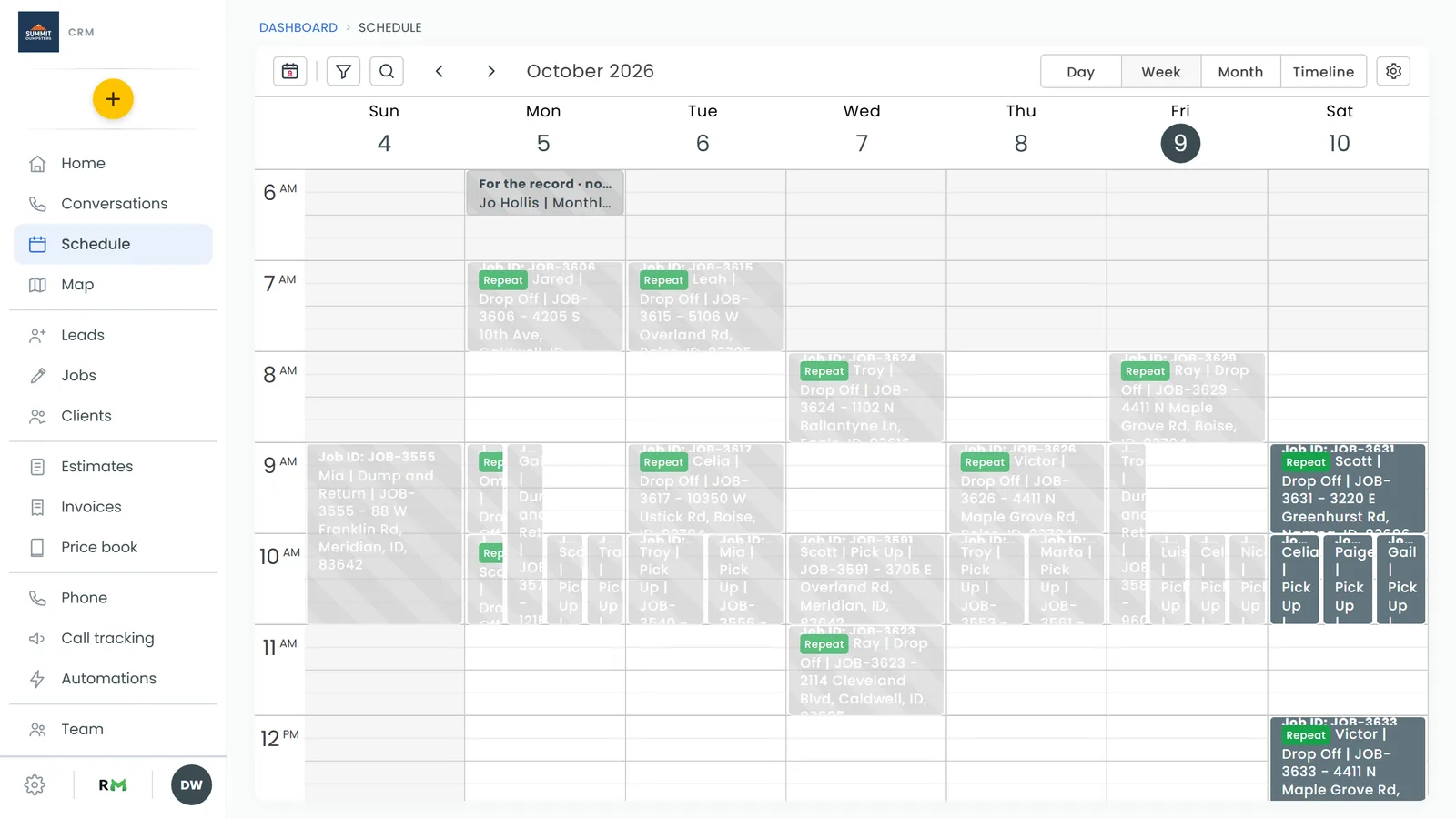
Task: Switch to the Timeline view
Action: (x=1323, y=72)
